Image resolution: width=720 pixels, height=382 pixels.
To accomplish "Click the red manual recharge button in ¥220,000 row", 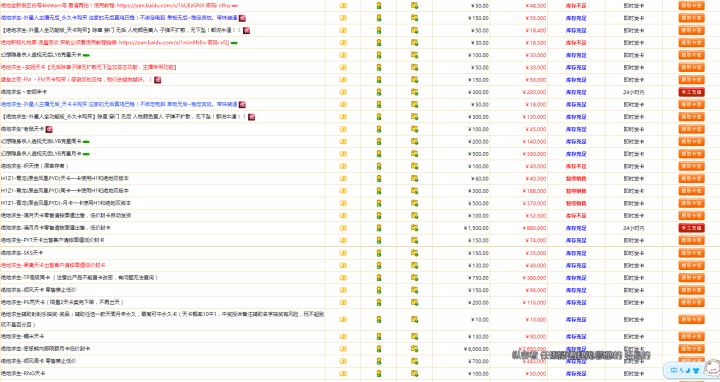I will [691, 92].
